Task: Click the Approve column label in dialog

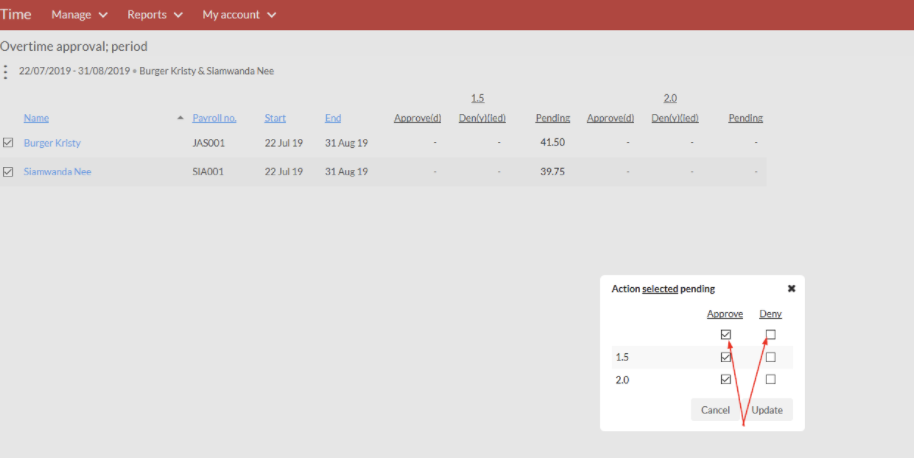Action: click(725, 313)
